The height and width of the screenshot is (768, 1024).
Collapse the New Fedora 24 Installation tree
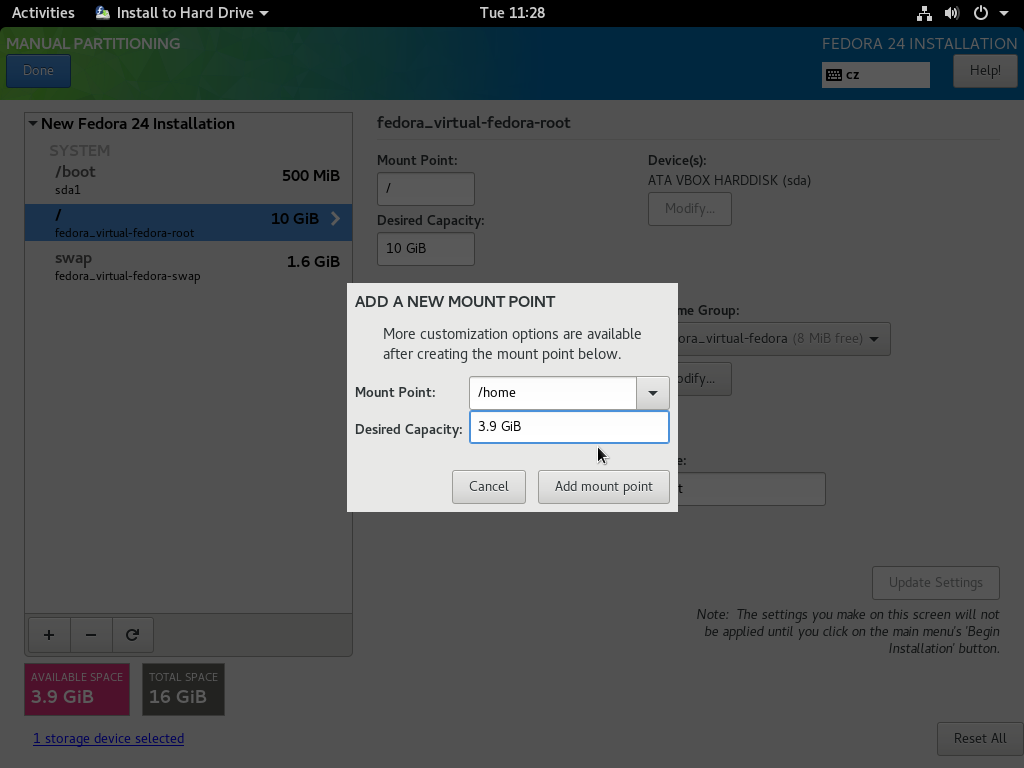(33, 123)
